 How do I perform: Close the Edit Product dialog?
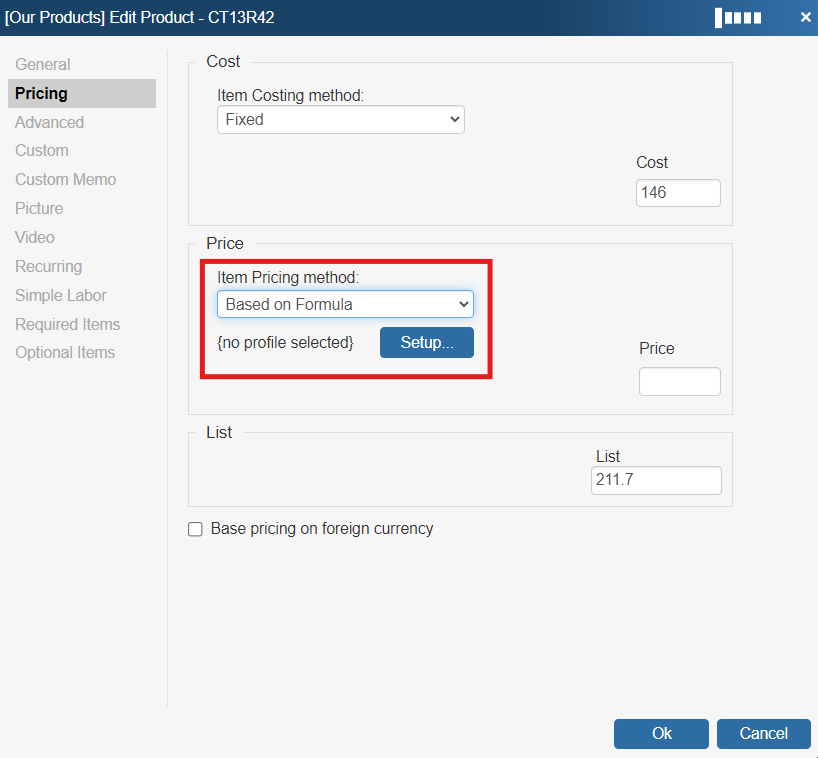click(805, 17)
